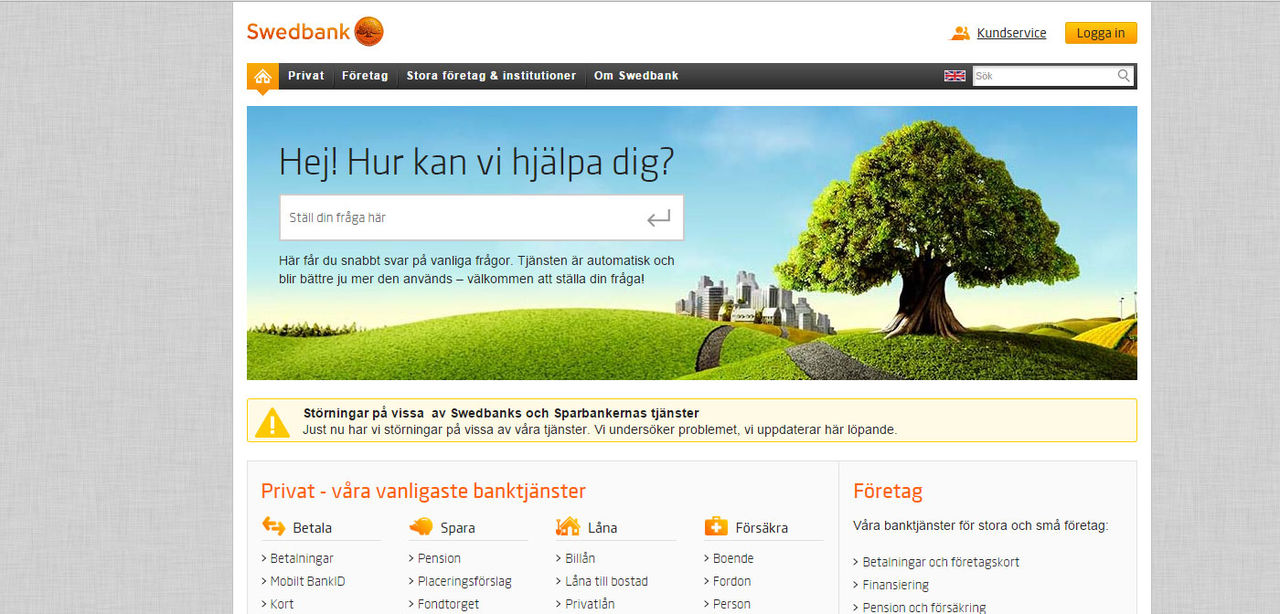Open the Kundservice link

[1011, 33]
